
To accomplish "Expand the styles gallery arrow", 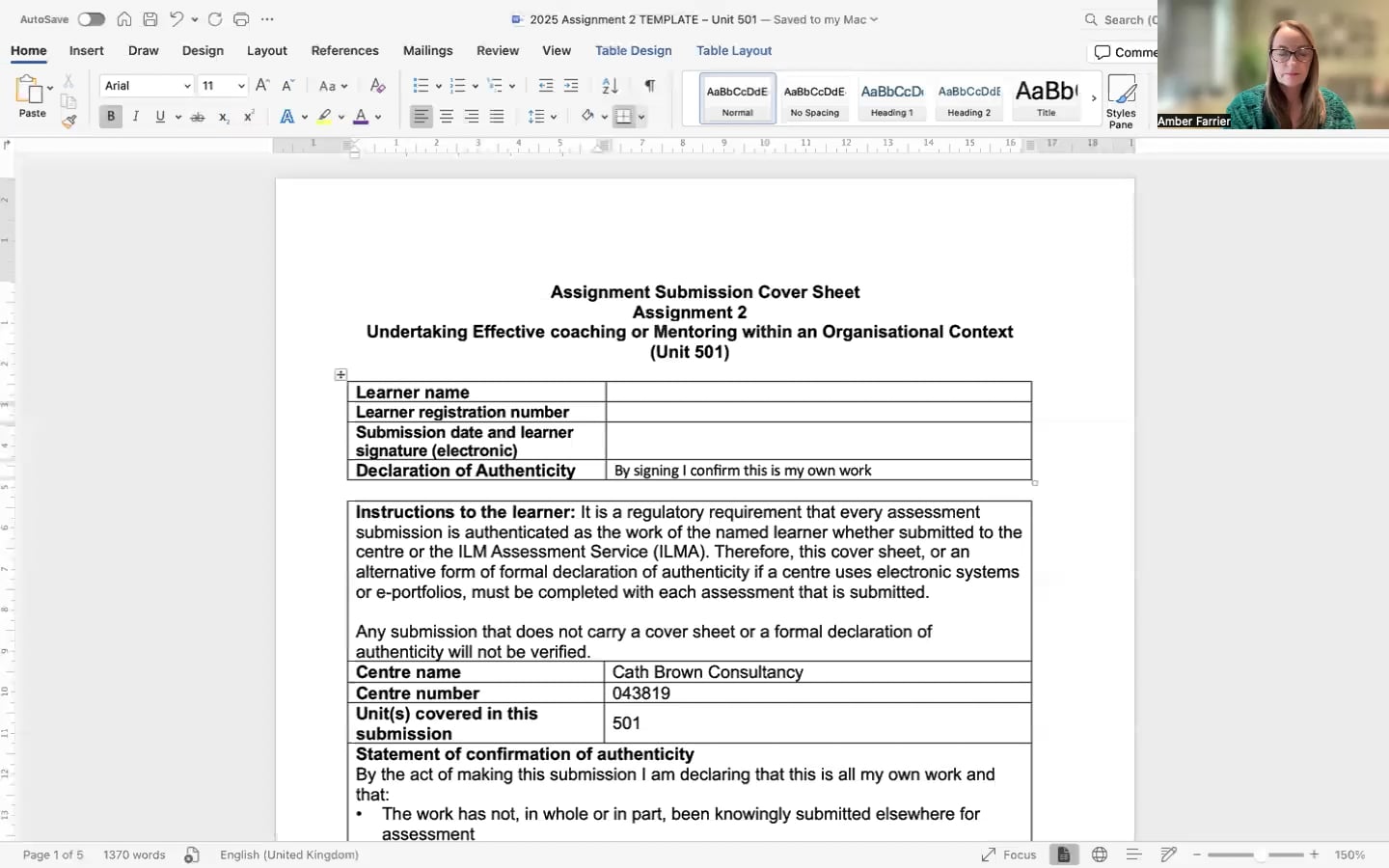I will point(1094,97).
